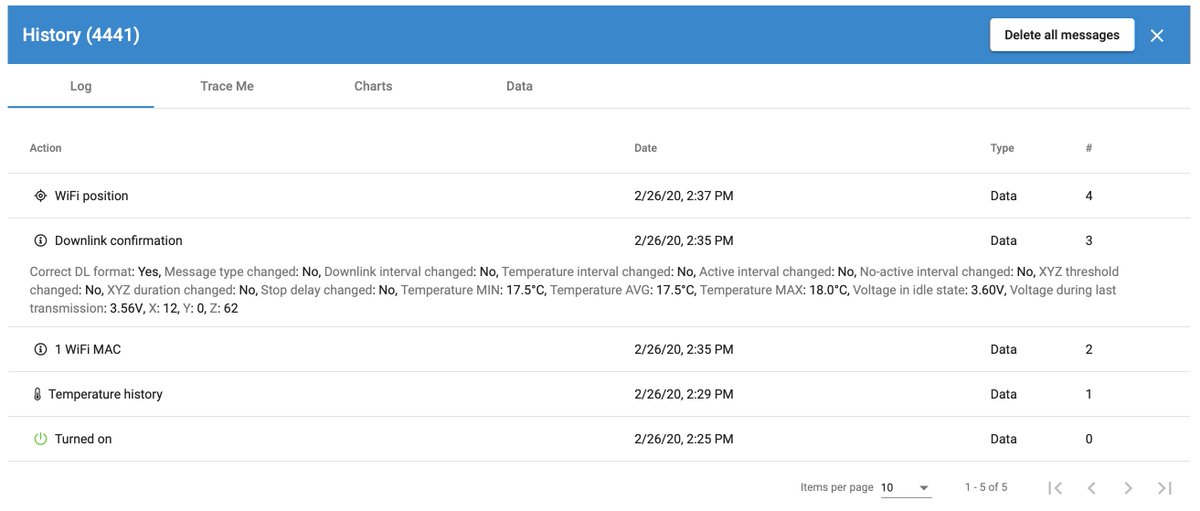Click the Action column header
This screenshot has height=511, width=1200.
pyautogui.click(x=46, y=148)
